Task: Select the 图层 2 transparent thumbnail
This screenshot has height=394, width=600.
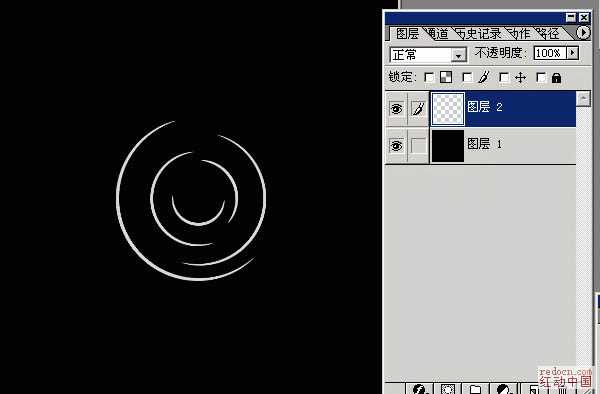Action: (448, 109)
